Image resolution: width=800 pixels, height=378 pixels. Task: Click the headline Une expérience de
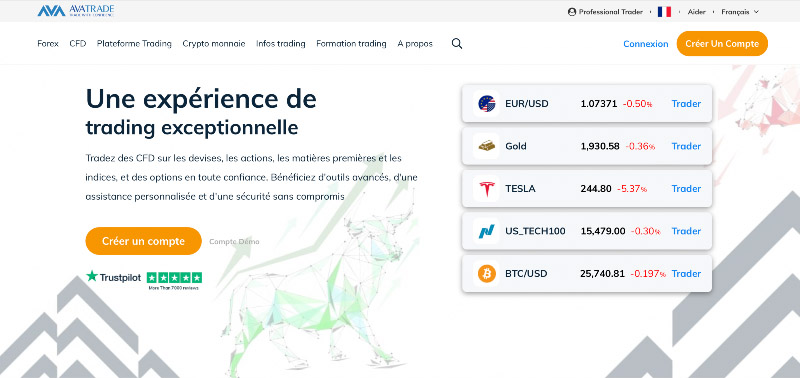coord(201,99)
